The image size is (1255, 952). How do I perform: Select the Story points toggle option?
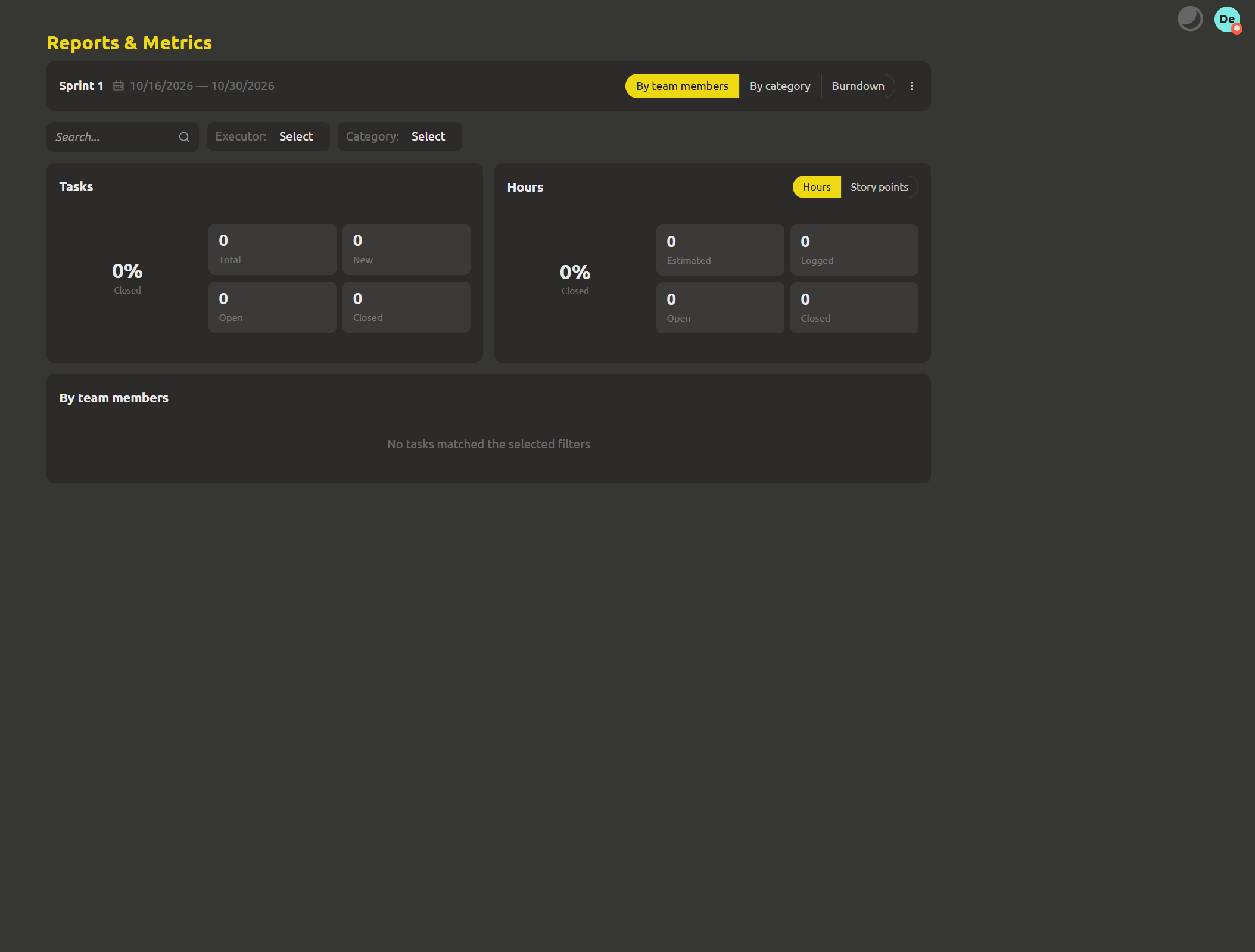tap(879, 187)
